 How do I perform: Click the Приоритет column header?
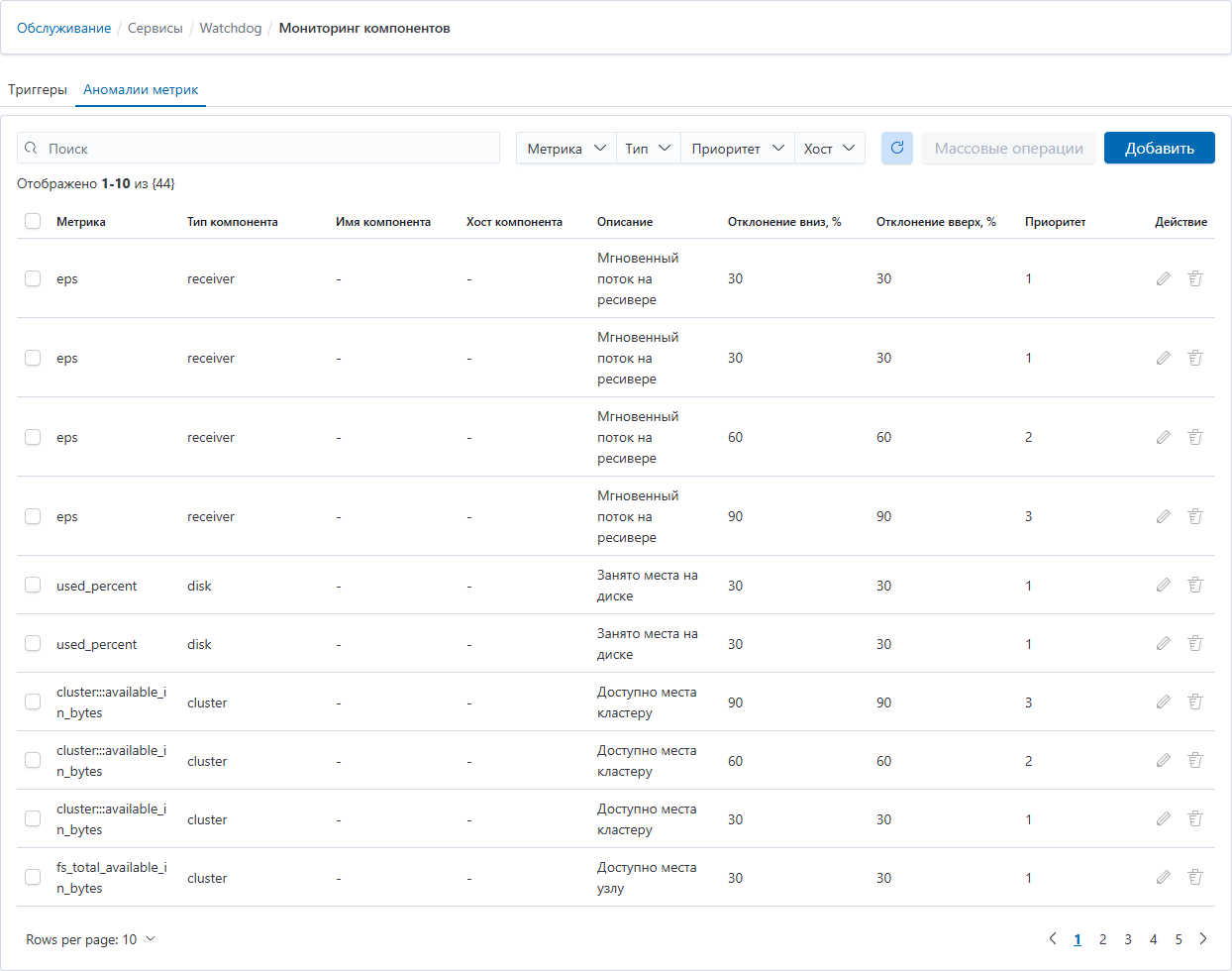point(1056,222)
